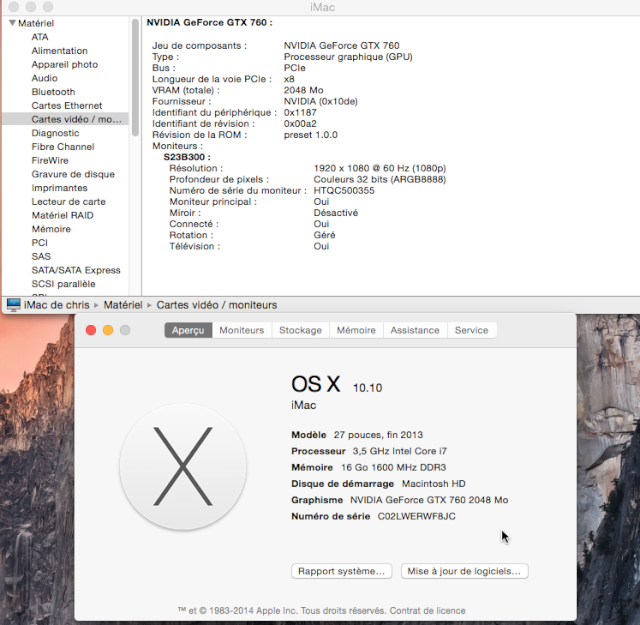Select Lecteur de carte in the sidebar
640x625 pixels.
pyautogui.click(x=69, y=202)
